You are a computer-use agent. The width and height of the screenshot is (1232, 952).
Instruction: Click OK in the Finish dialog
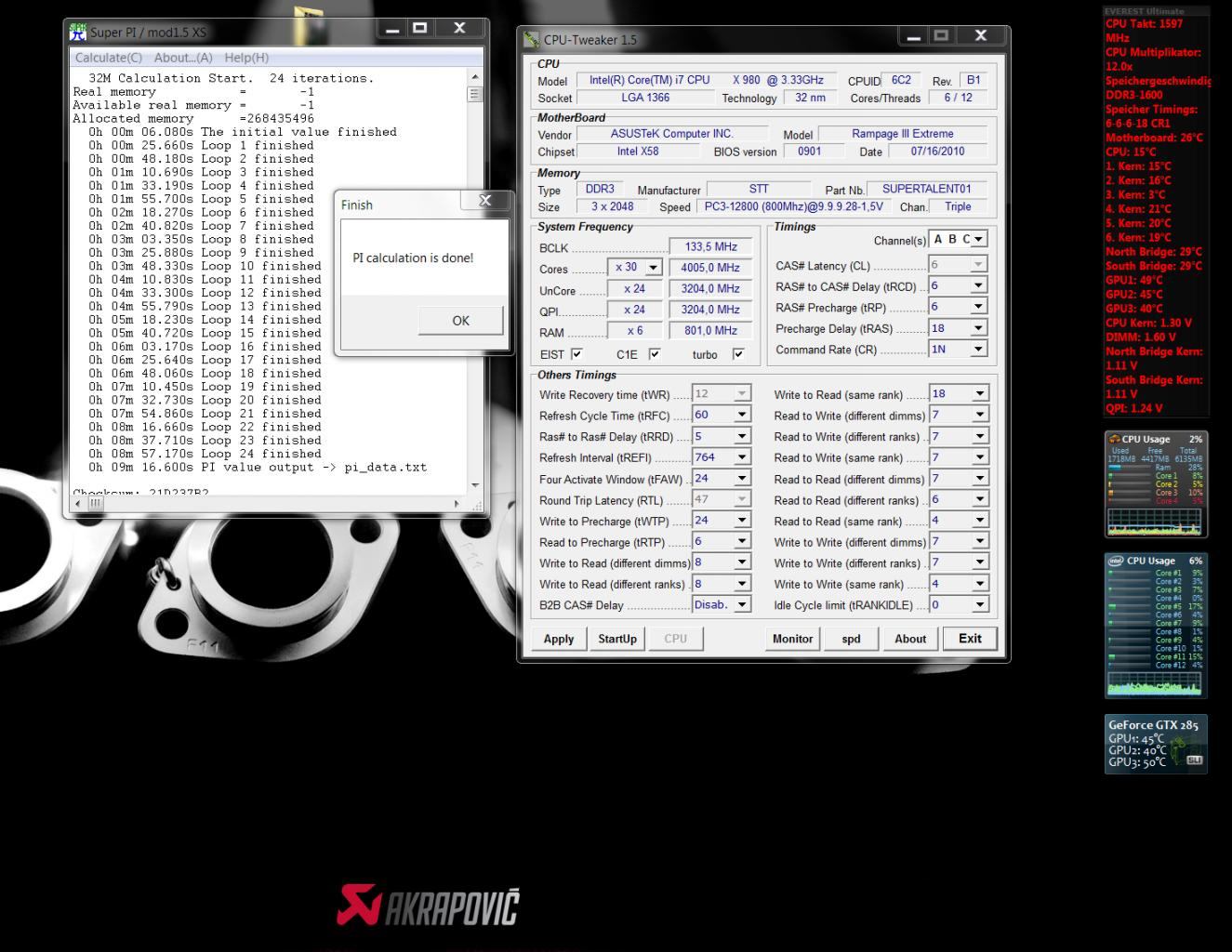[460, 321]
